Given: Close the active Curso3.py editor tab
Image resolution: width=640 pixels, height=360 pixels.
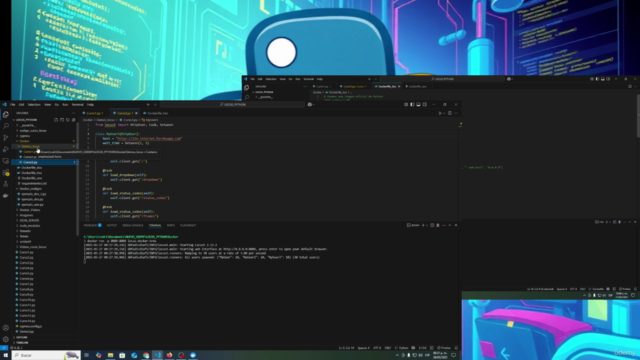Looking at the screenshot, I should 136,113.
